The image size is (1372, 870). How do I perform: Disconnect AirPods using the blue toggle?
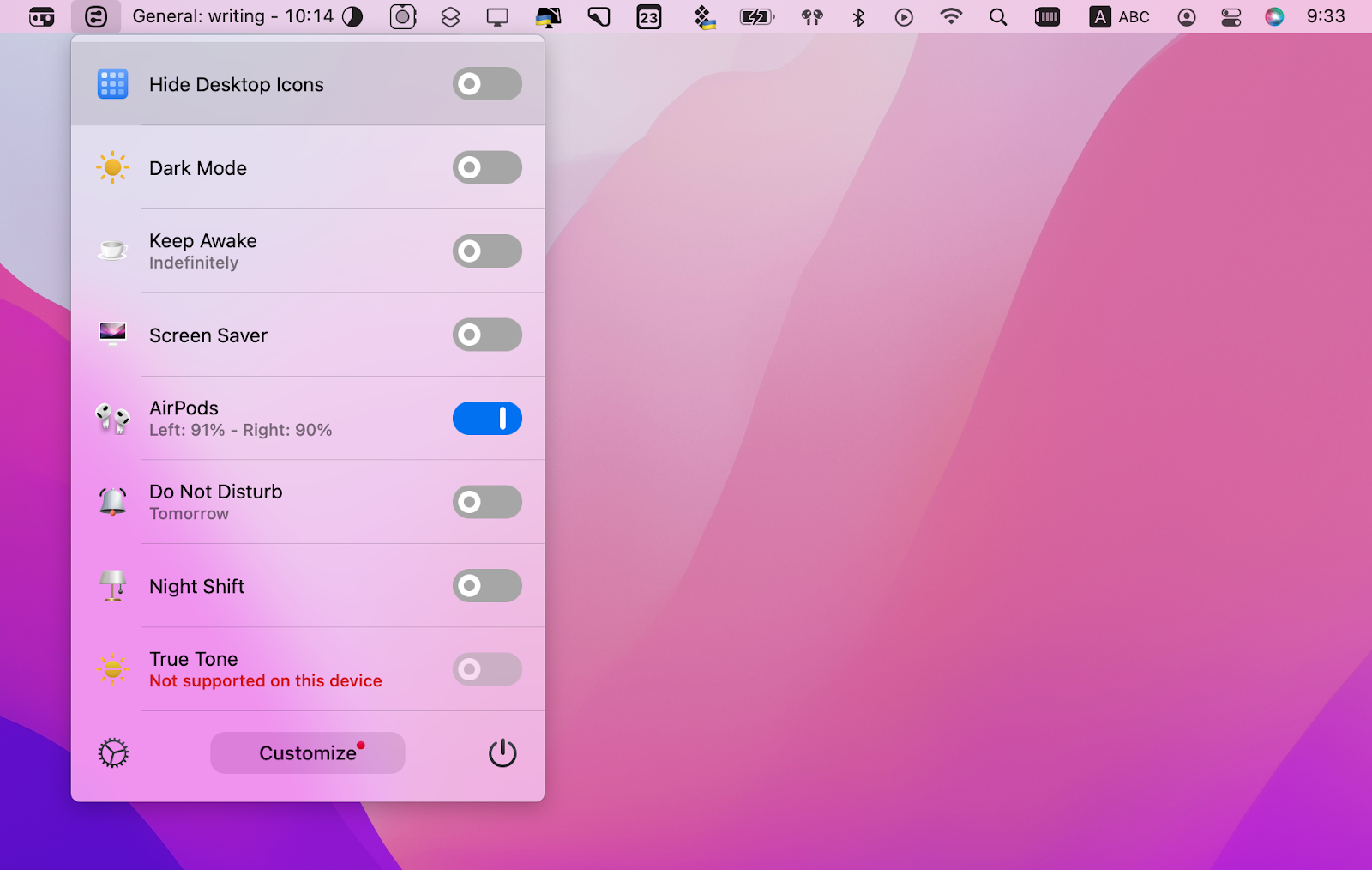tap(487, 419)
